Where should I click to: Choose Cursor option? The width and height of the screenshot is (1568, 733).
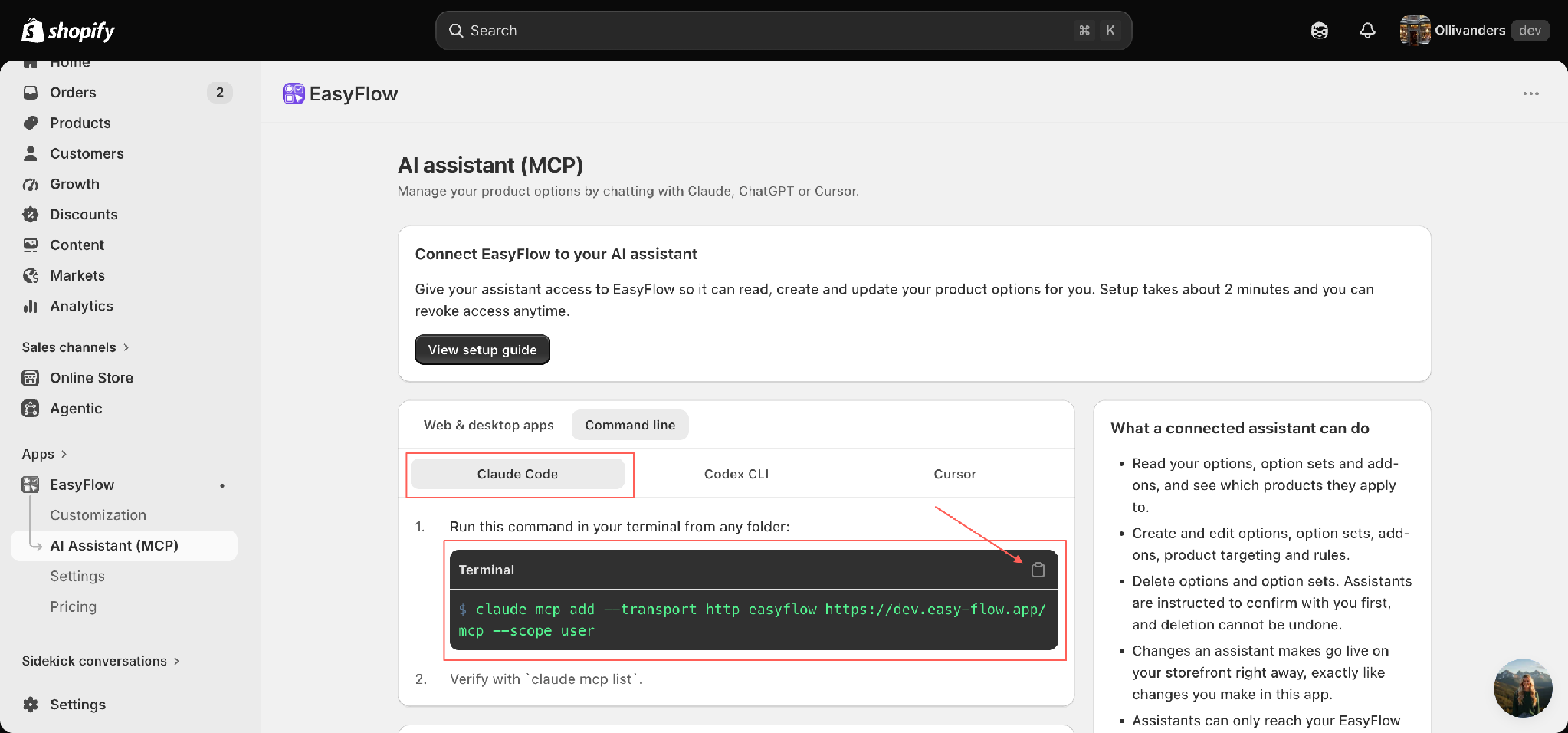point(955,474)
